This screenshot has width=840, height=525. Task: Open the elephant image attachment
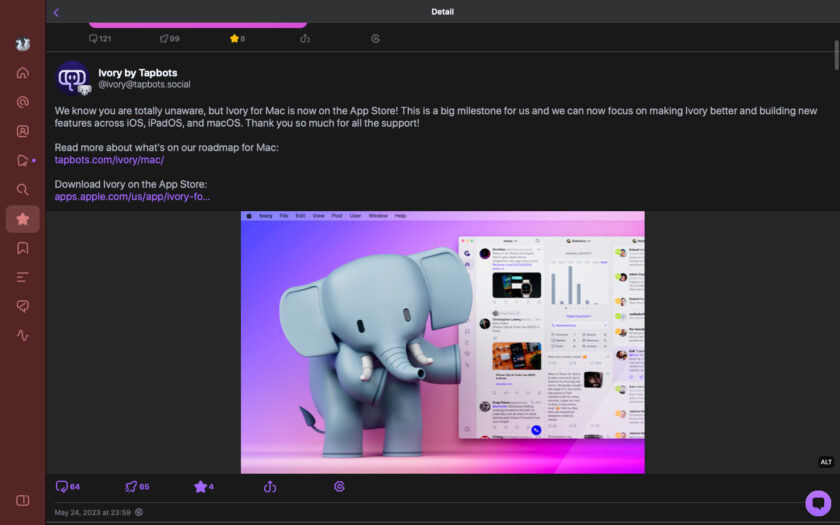coord(442,342)
